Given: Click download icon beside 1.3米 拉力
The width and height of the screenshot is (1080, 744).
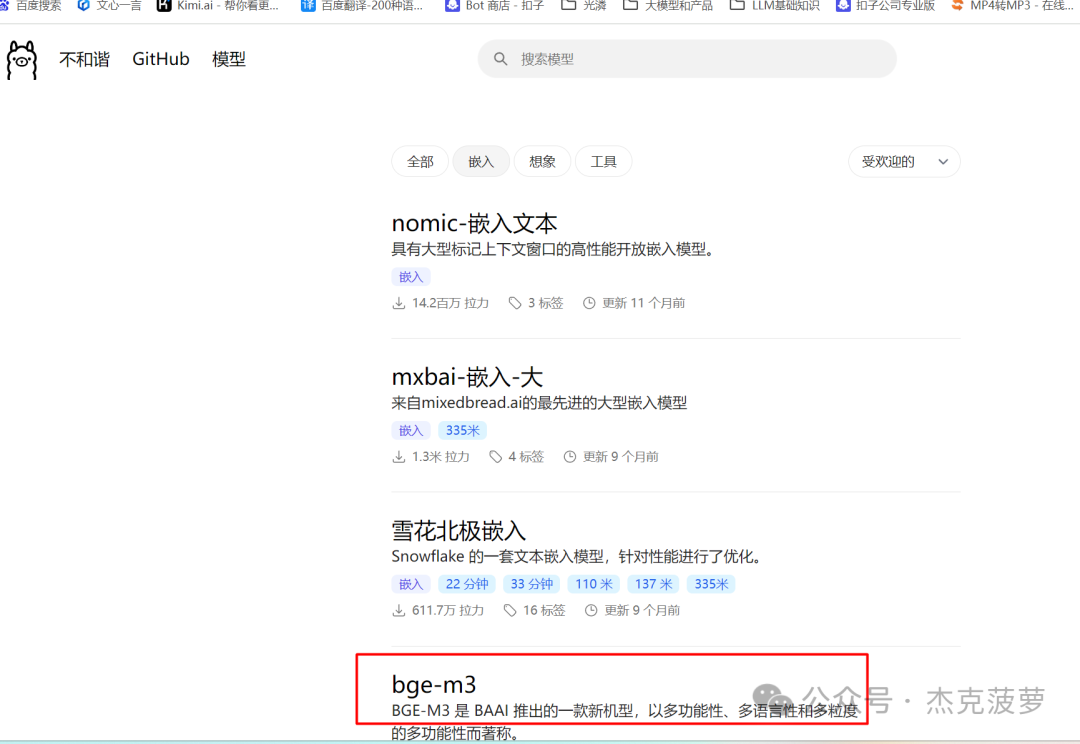Looking at the screenshot, I should tap(398, 457).
